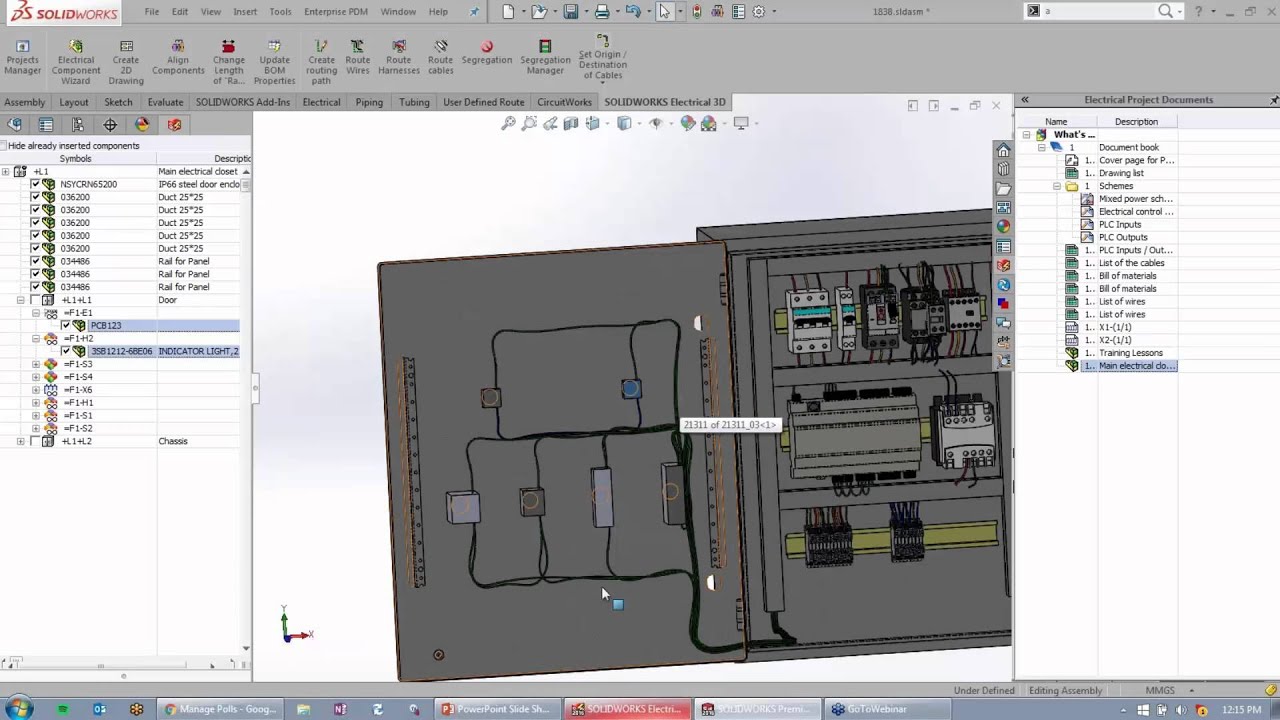The image size is (1280, 720).
Task: Toggle Hide already inserted components checkbox
Action: [4, 146]
